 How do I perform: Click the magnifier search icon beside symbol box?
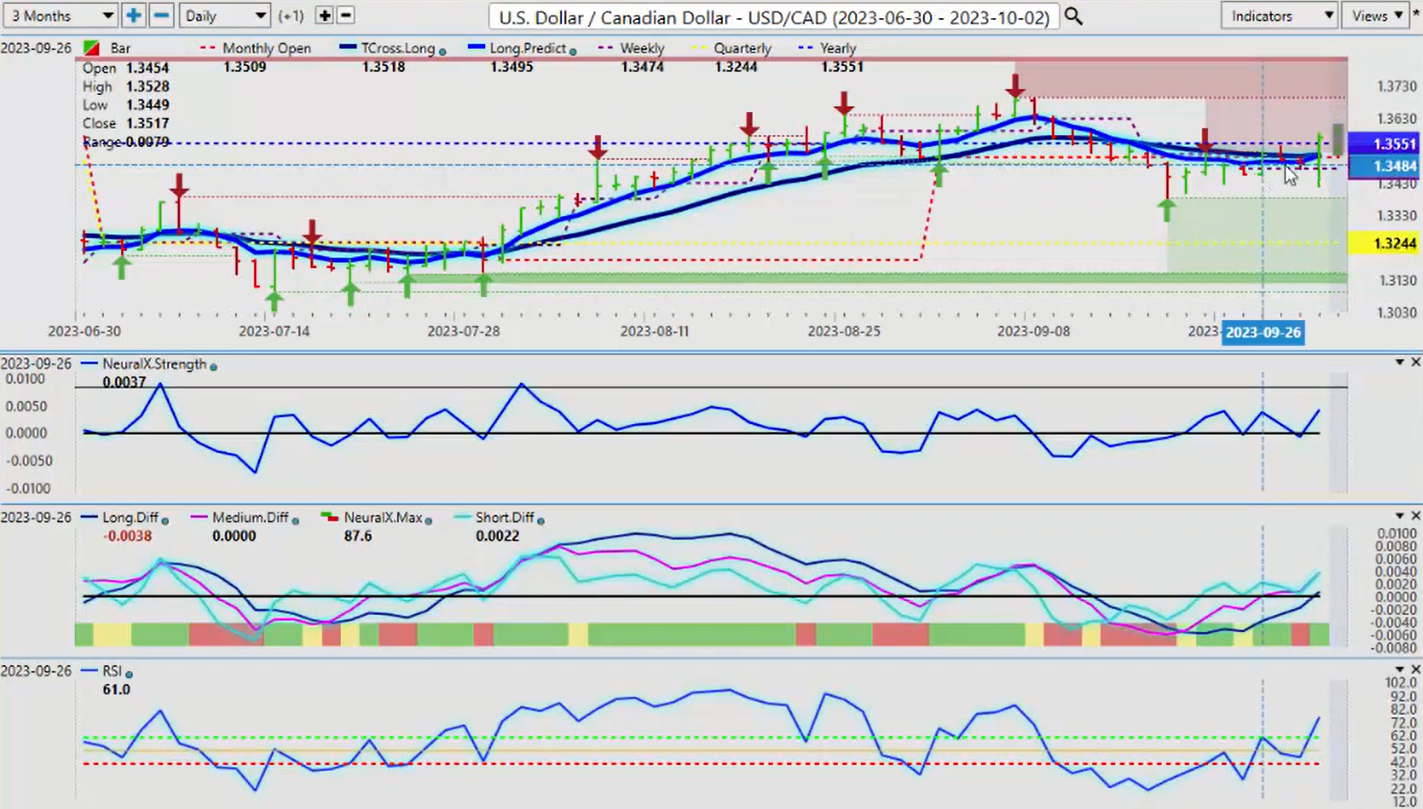point(1073,15)
